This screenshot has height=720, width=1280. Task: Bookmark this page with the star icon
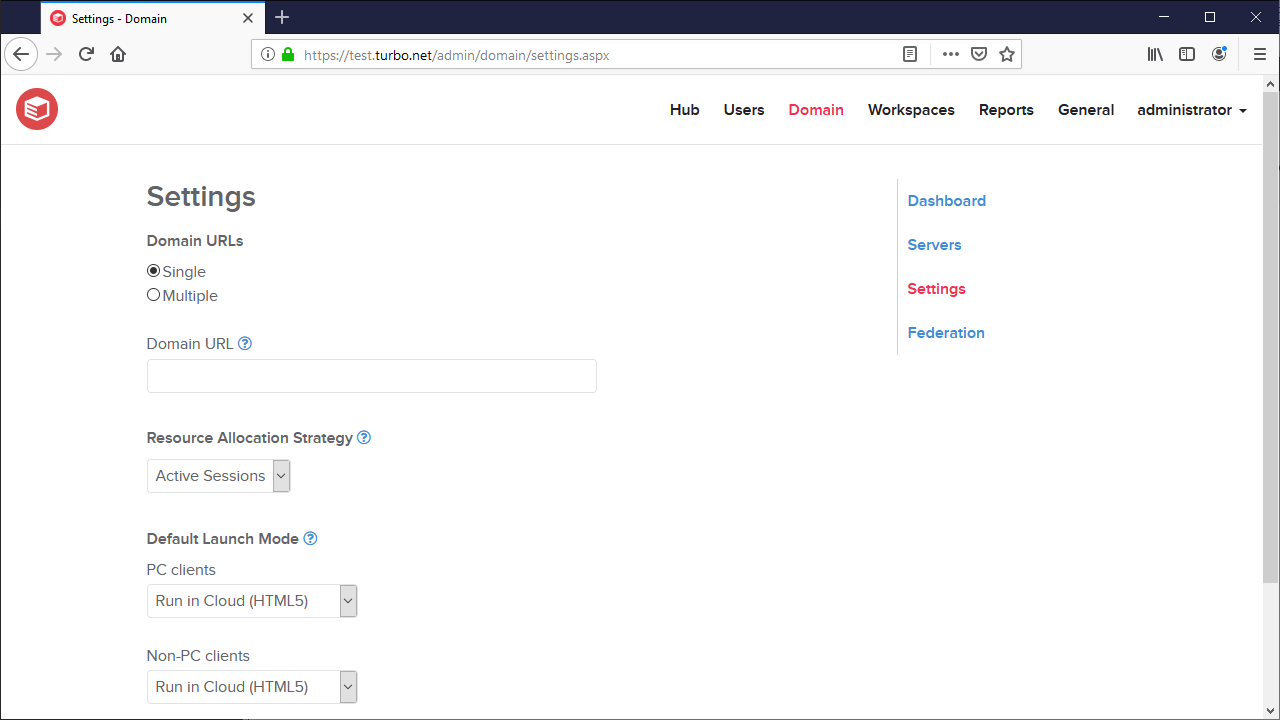point(1006,54)
